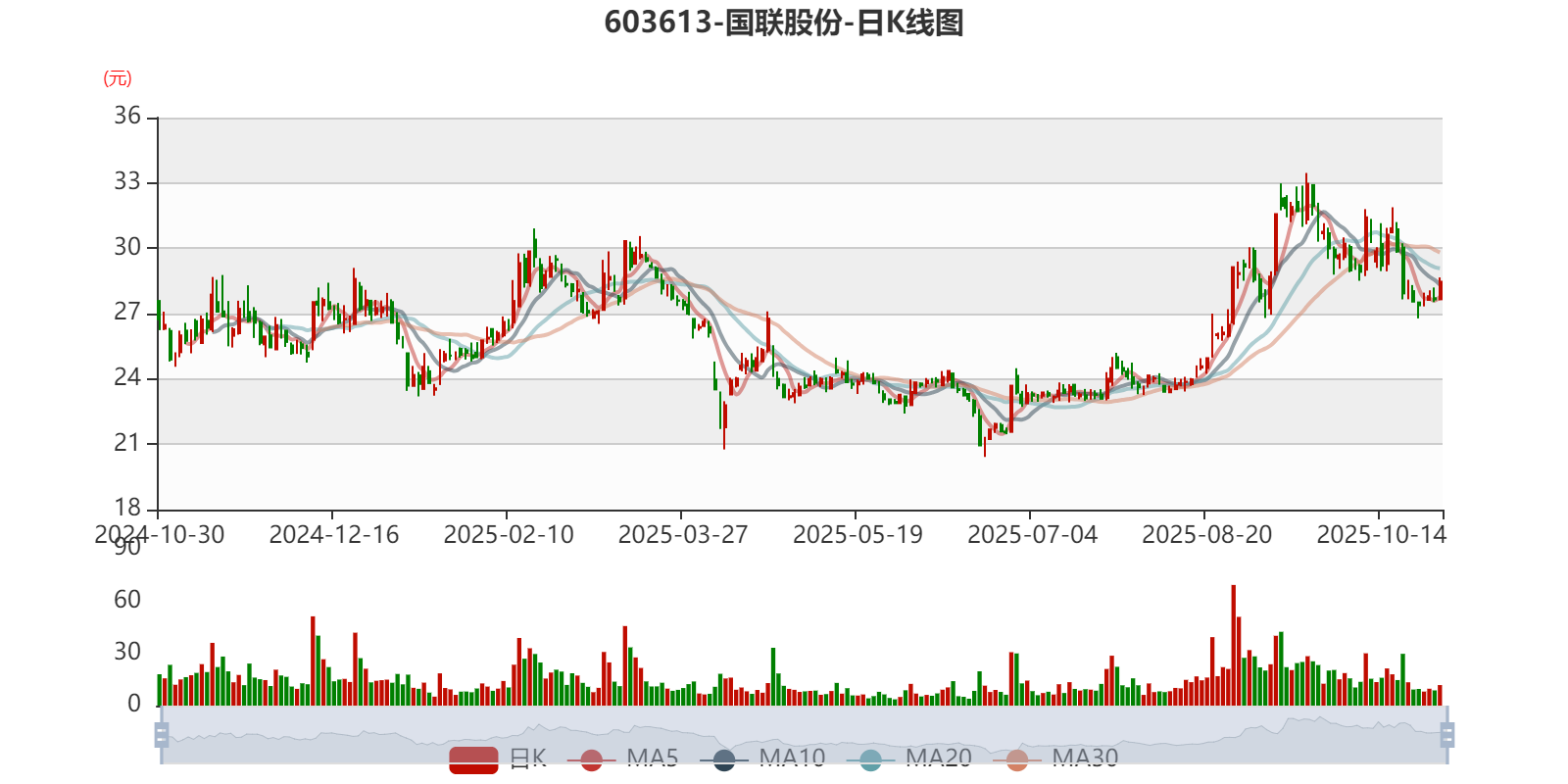This screenshot has width=1568, height=784.
Task: Click the 2025-08-20 date label
Action: click(1206, 535)
